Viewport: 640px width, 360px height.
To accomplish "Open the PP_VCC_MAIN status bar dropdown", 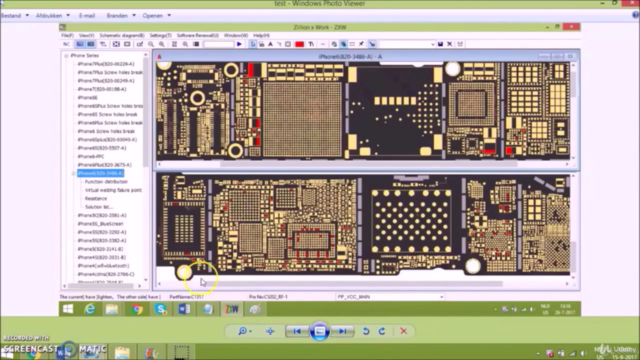I will pos(441,297).
